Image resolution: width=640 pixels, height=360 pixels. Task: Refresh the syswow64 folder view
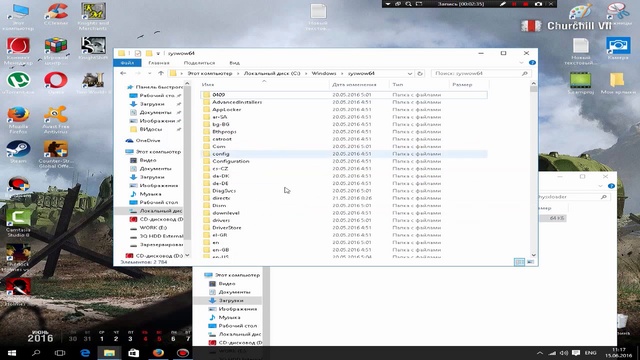click(420, 73)
